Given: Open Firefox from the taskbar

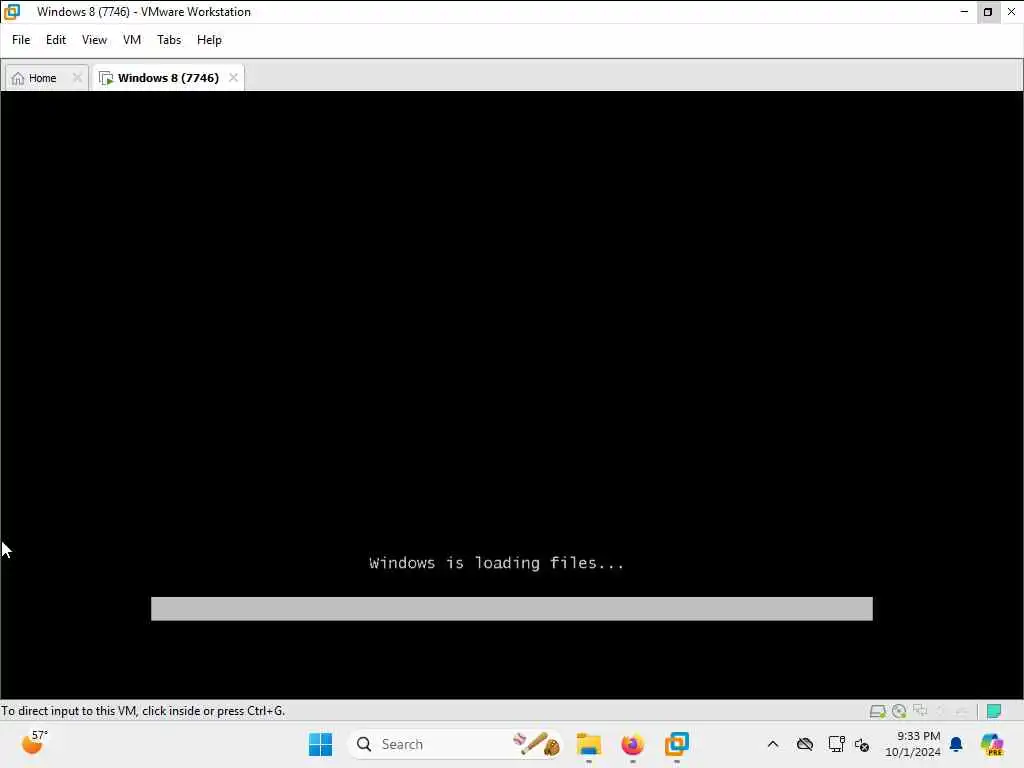Looking at the screenshot, I should tap(632, 744).
